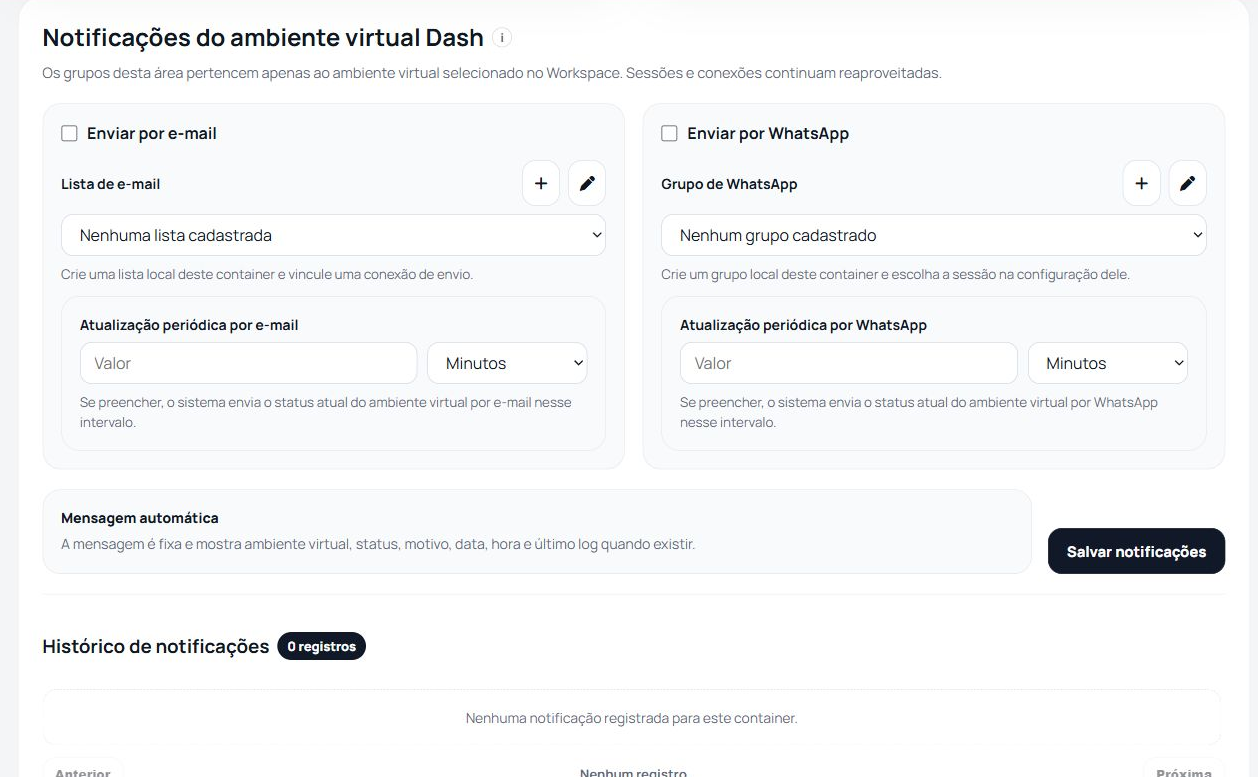Focus WhatsApp periodic update Valor field
The height and width of the screenshot is (777, 1258).
tap(848, 363)
